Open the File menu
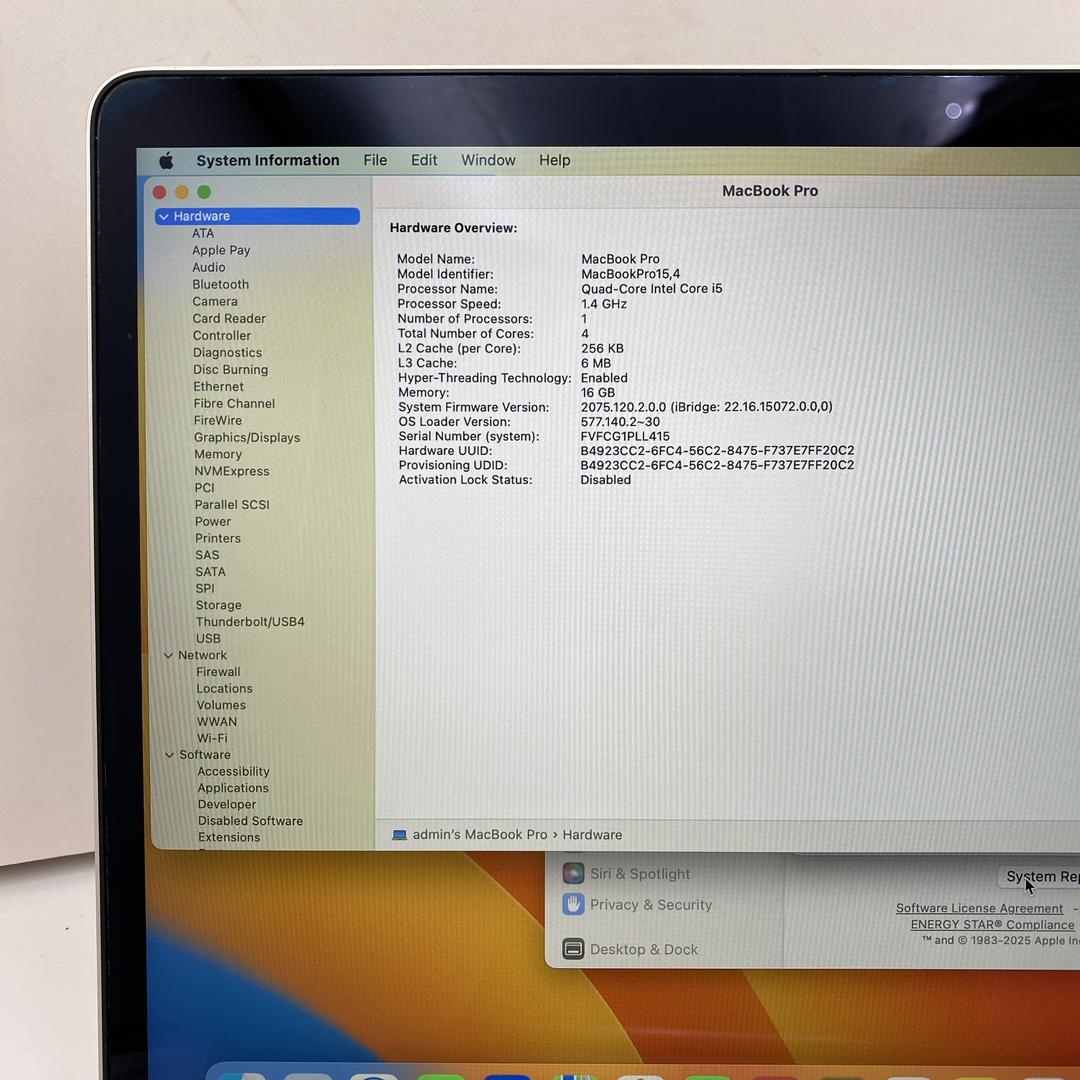This screenshot has height=1080, width=1080. 375,160
